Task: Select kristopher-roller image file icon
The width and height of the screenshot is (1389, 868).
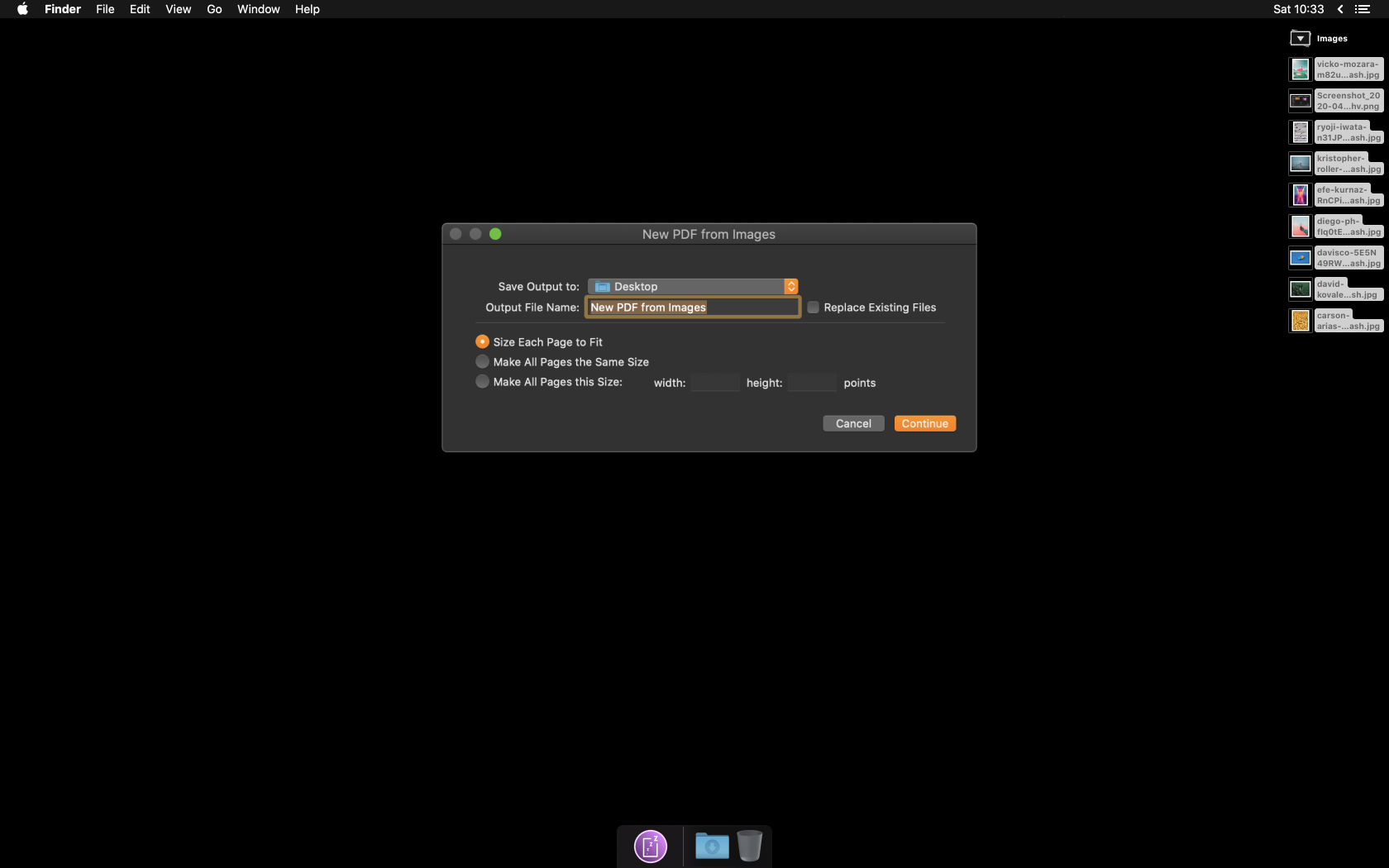Action: tap(1301, 164)
